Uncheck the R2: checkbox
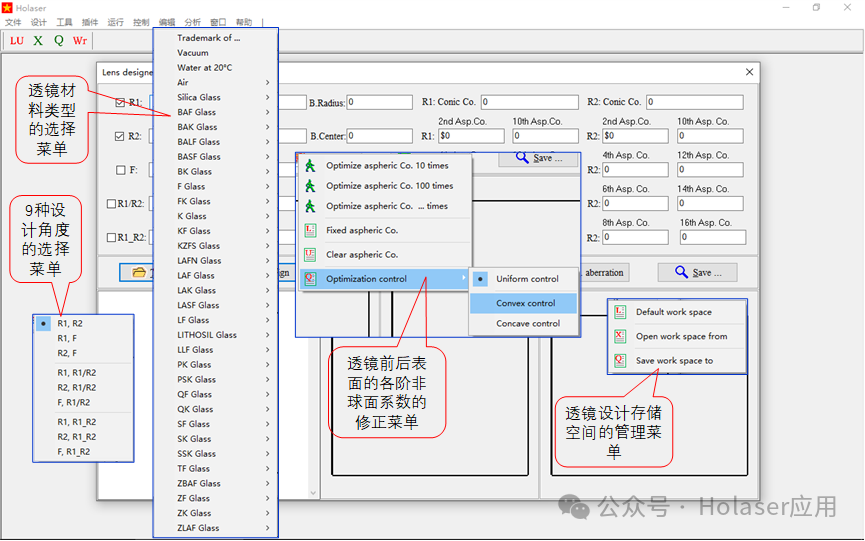The image size is (865, 541). pyautogui.click(x=119, y=136)
